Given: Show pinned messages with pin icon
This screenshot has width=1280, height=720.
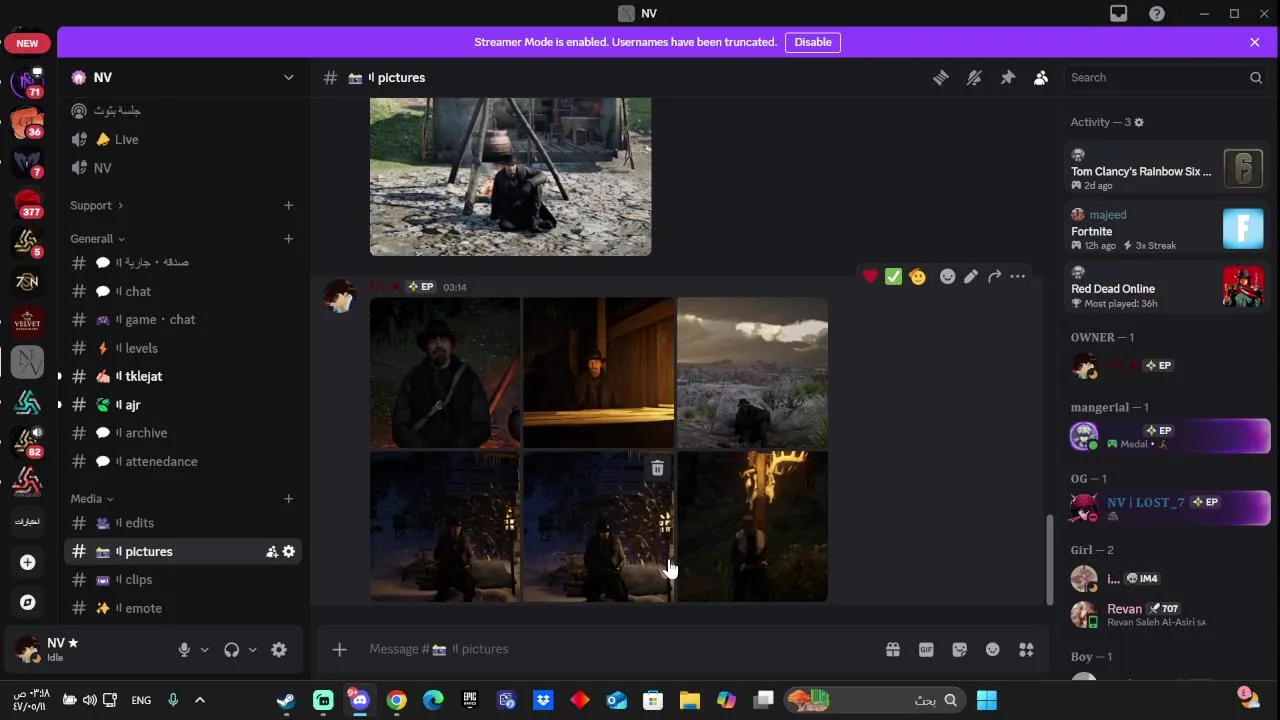Looking at the screenshot, I should [x=1007, y=77].
